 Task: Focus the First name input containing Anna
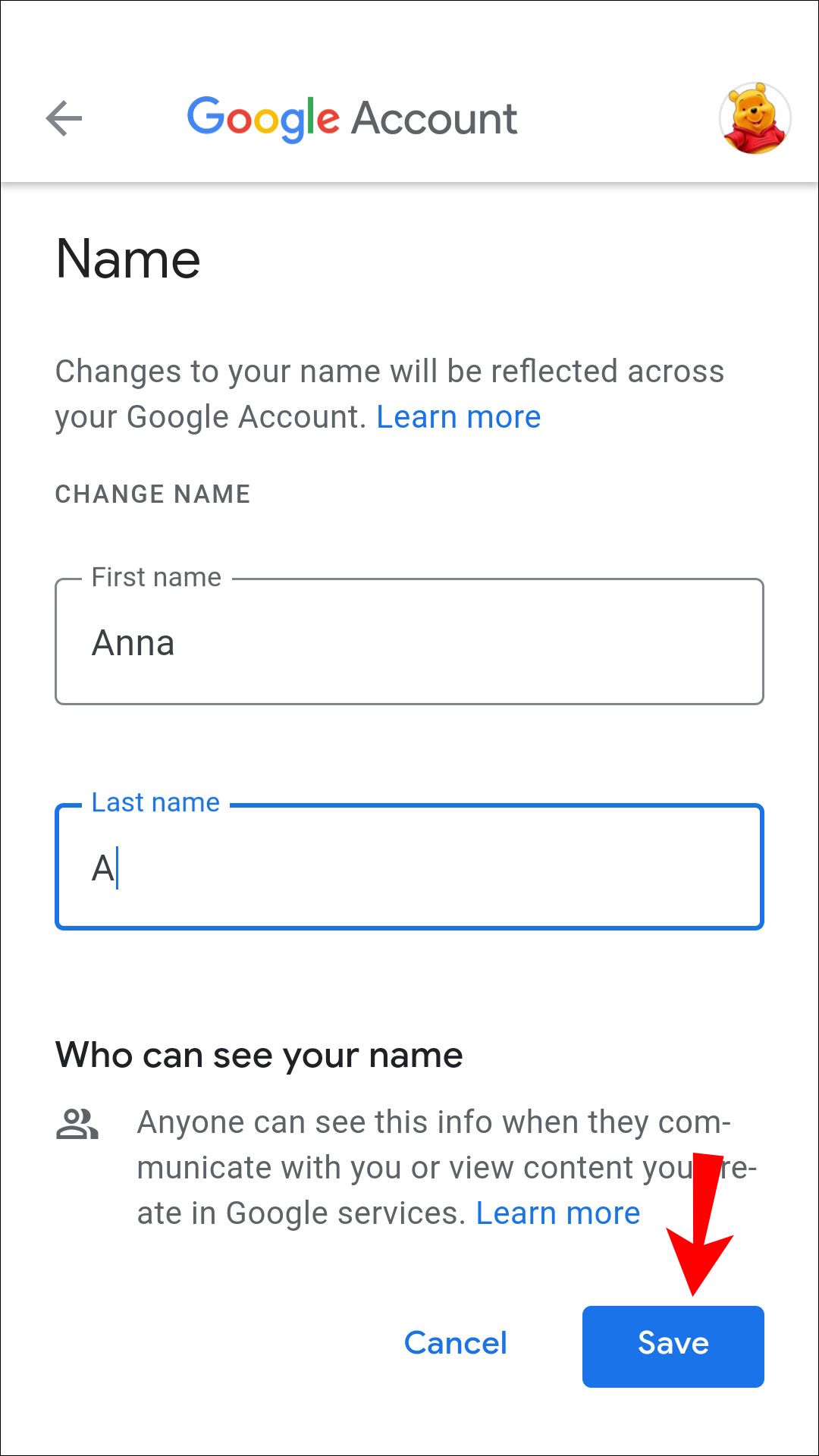(x=409, y=643)
